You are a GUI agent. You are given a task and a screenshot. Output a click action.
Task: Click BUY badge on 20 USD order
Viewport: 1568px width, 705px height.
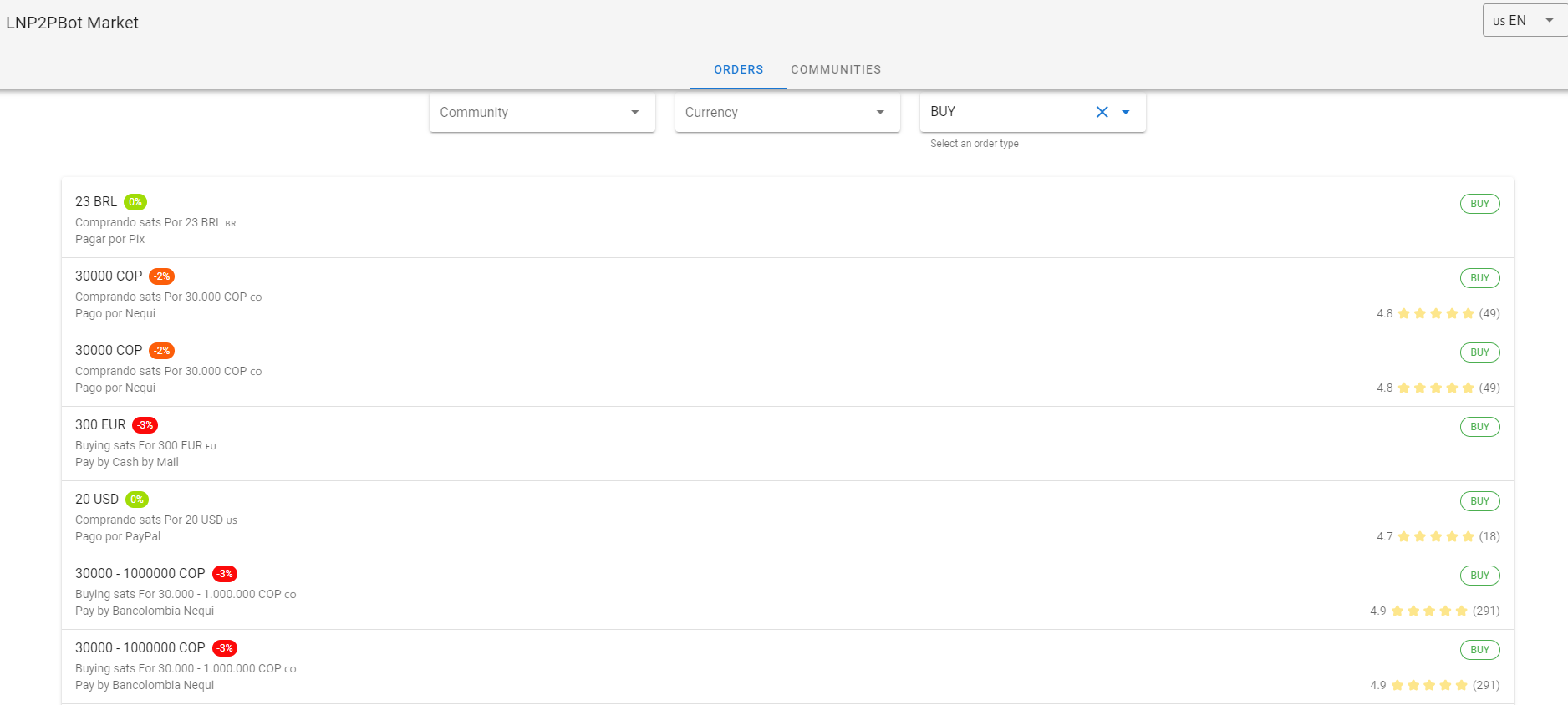coord(1479,501)
